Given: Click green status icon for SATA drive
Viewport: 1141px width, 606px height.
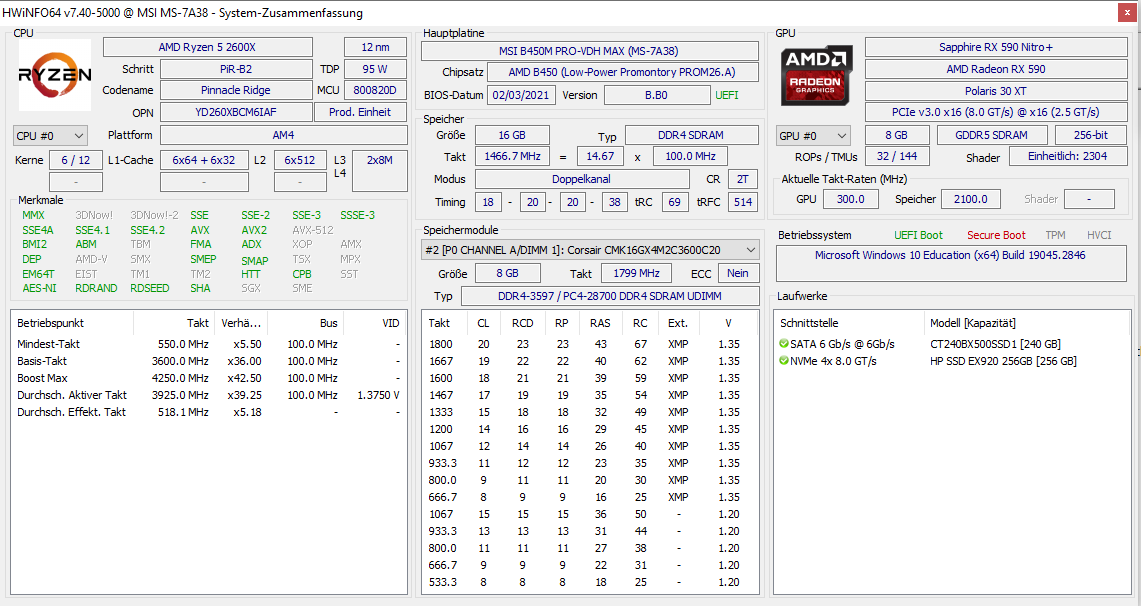Looking at the screenshot, I should tap(784, 343).
